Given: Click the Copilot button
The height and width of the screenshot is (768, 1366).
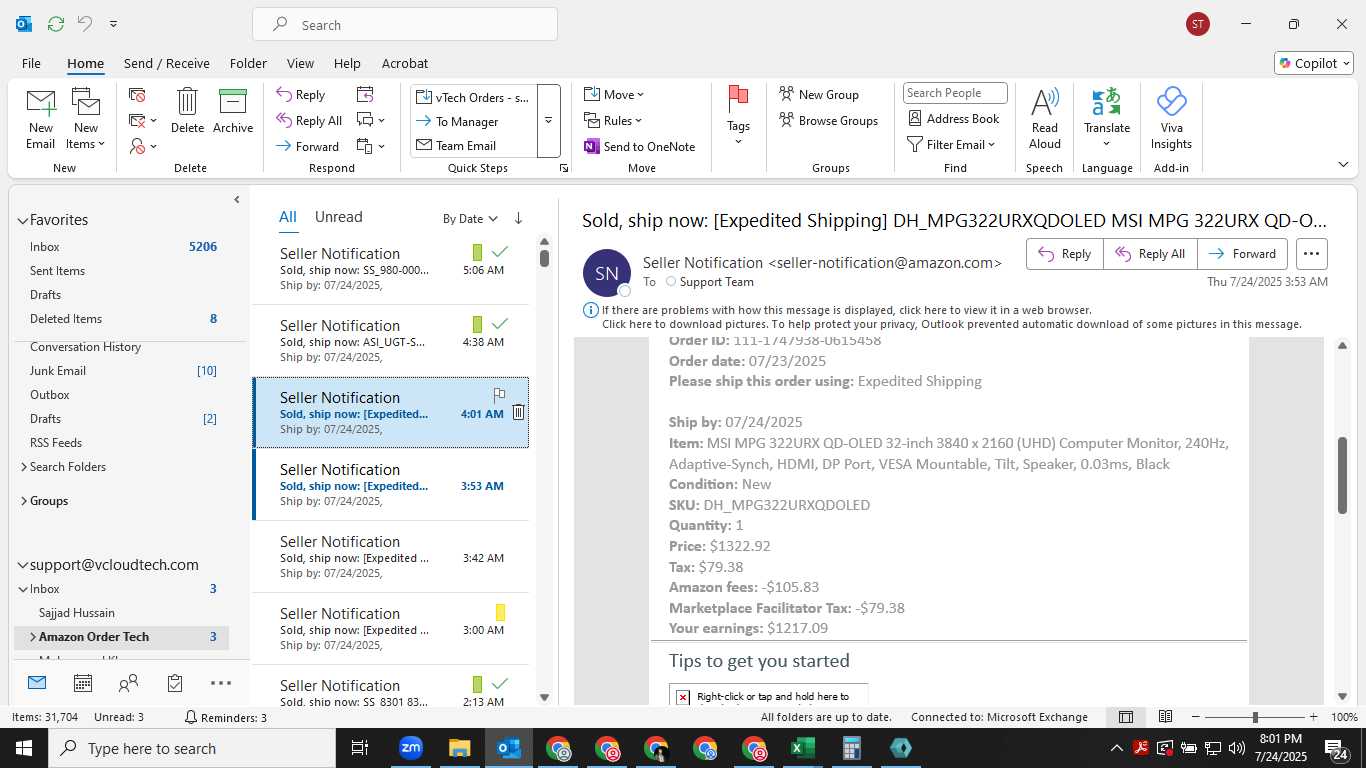Looking at the screenshot, I should tap(1314, 63).
